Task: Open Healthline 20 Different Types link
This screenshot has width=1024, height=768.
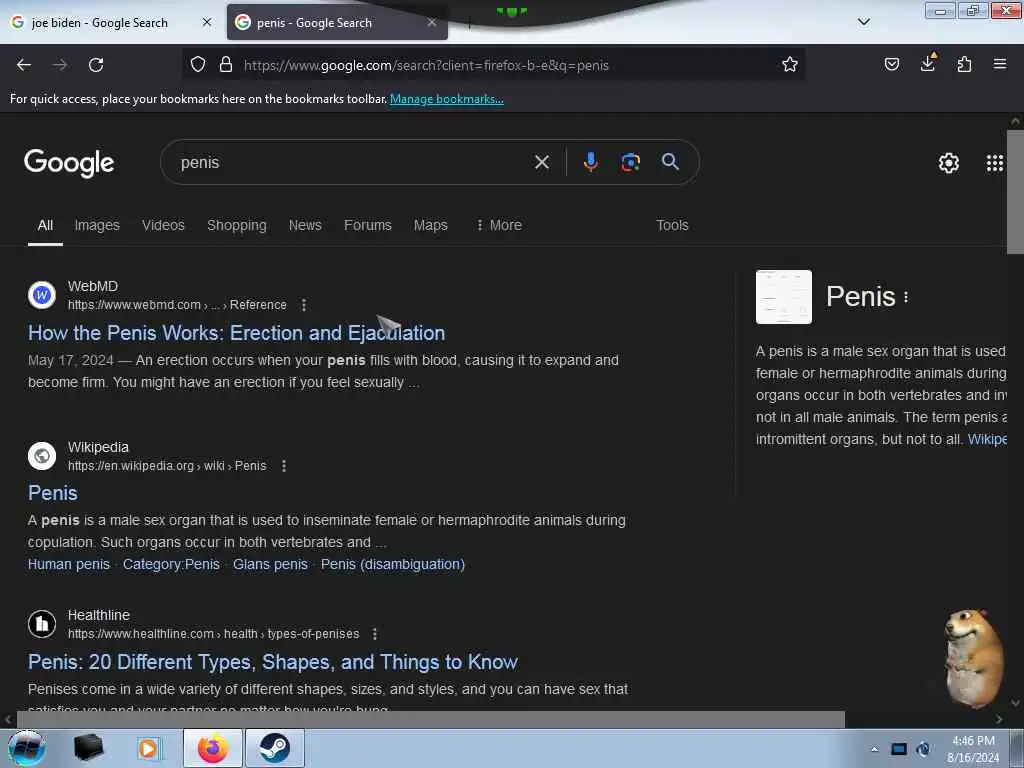Action: (x=272, y=662)
